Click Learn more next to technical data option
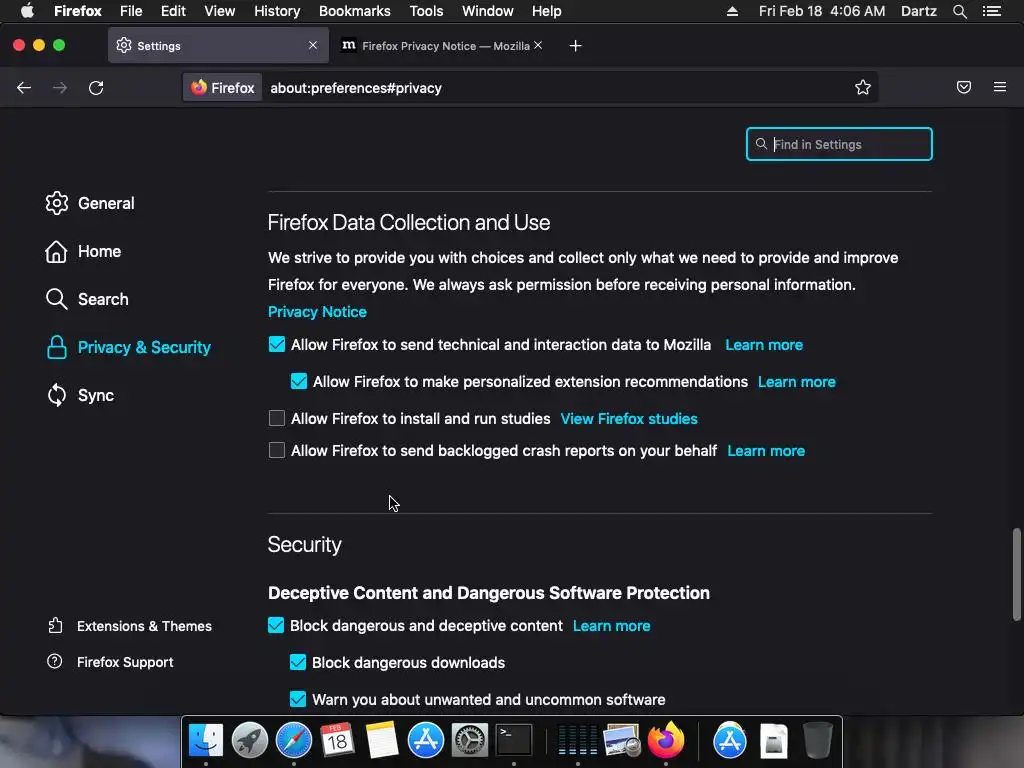Screen dimensions: 1024x768 [x=764, y=345]
